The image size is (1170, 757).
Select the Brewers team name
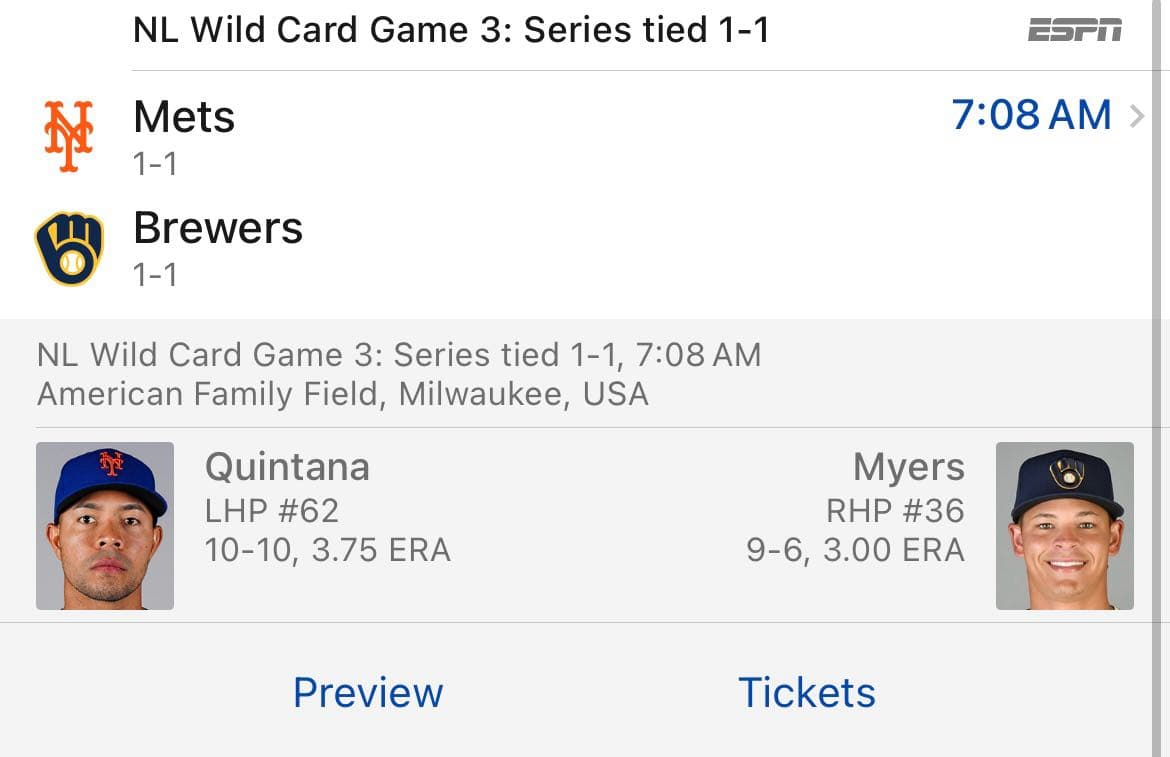coord(218,228)
